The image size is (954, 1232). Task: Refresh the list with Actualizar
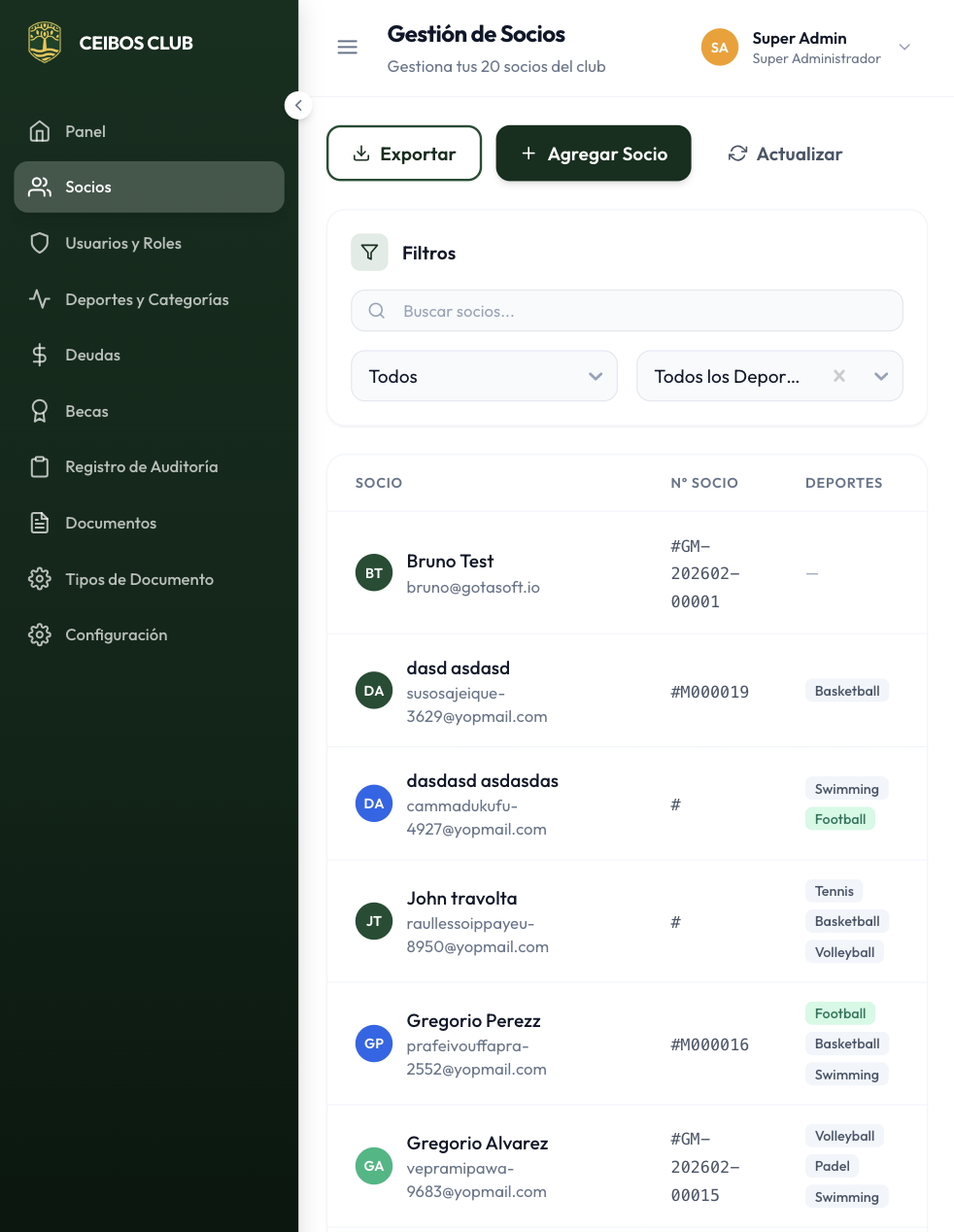(x=785, y=154)
